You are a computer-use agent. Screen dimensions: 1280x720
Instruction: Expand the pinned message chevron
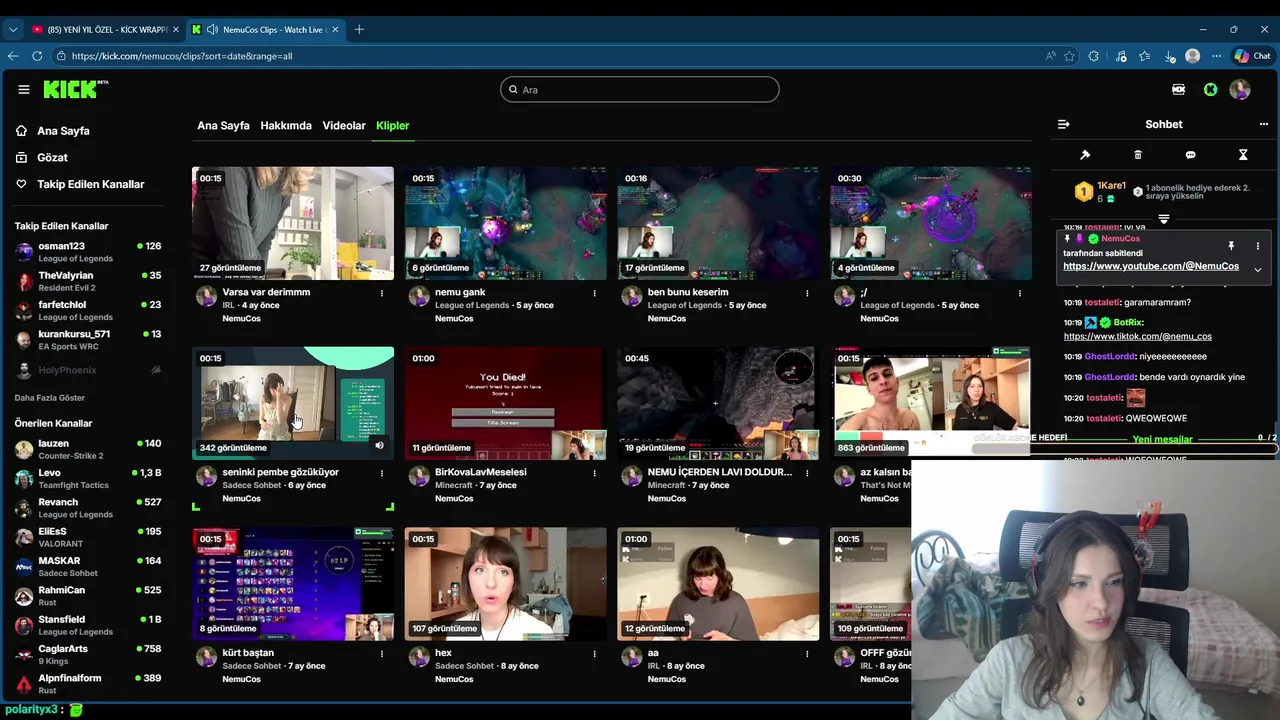pyautogui.click(x=1258, y=269)
